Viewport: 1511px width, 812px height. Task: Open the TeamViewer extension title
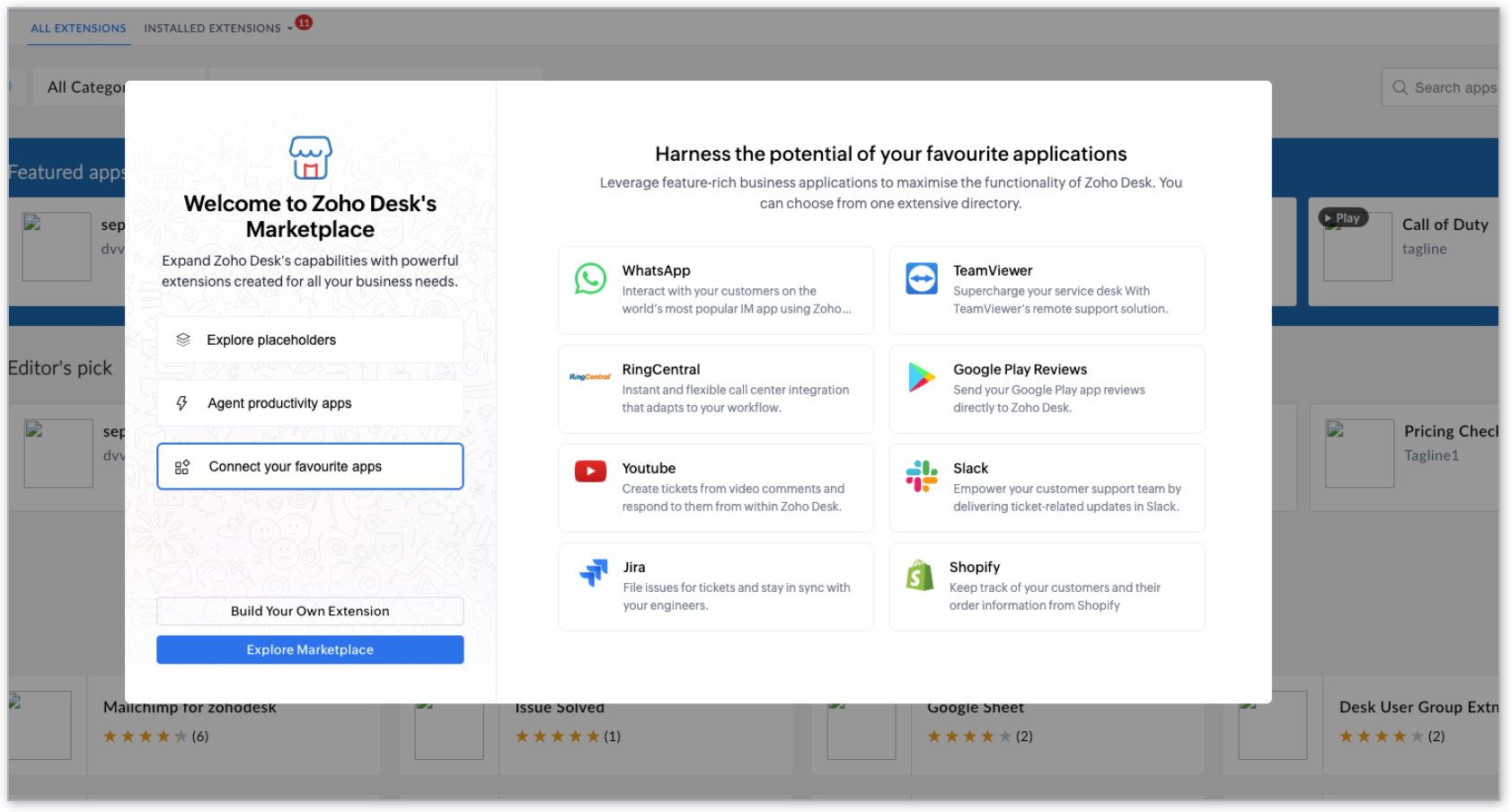point(993,270)
